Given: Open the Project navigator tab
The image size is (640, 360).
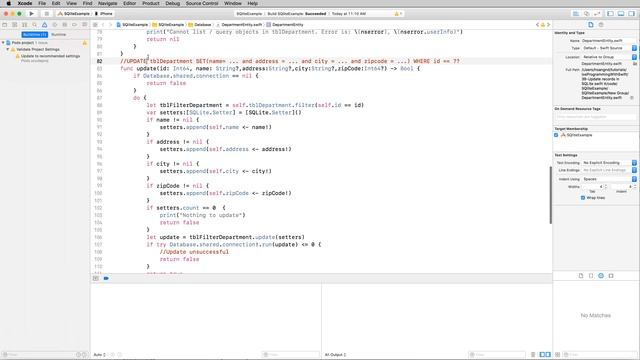Looking at the screenshot, I should click(5, 25).
